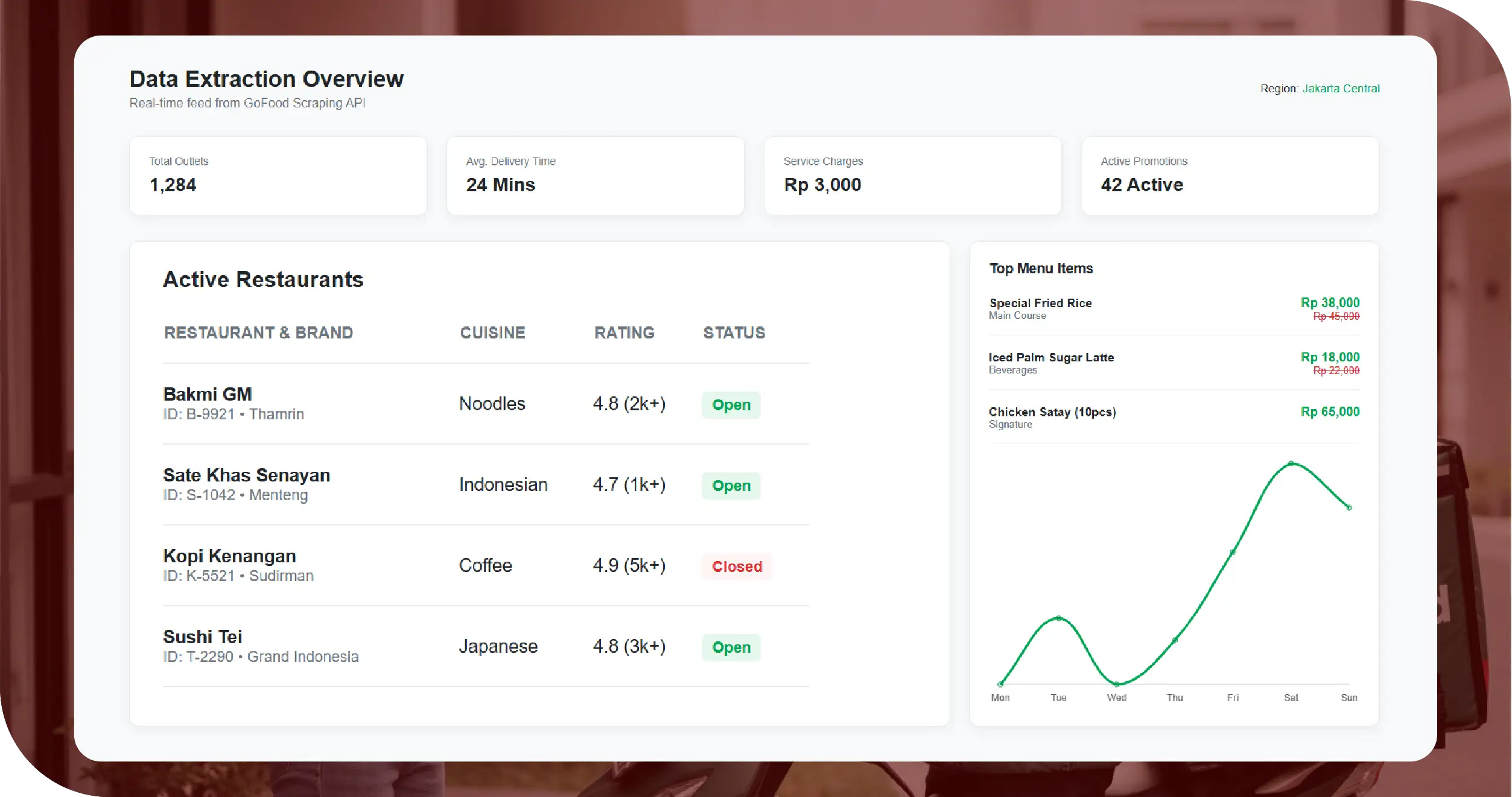Click the Tuesday data point on chart
The width and height of the screenshot is (1512, 797).
1058,618
